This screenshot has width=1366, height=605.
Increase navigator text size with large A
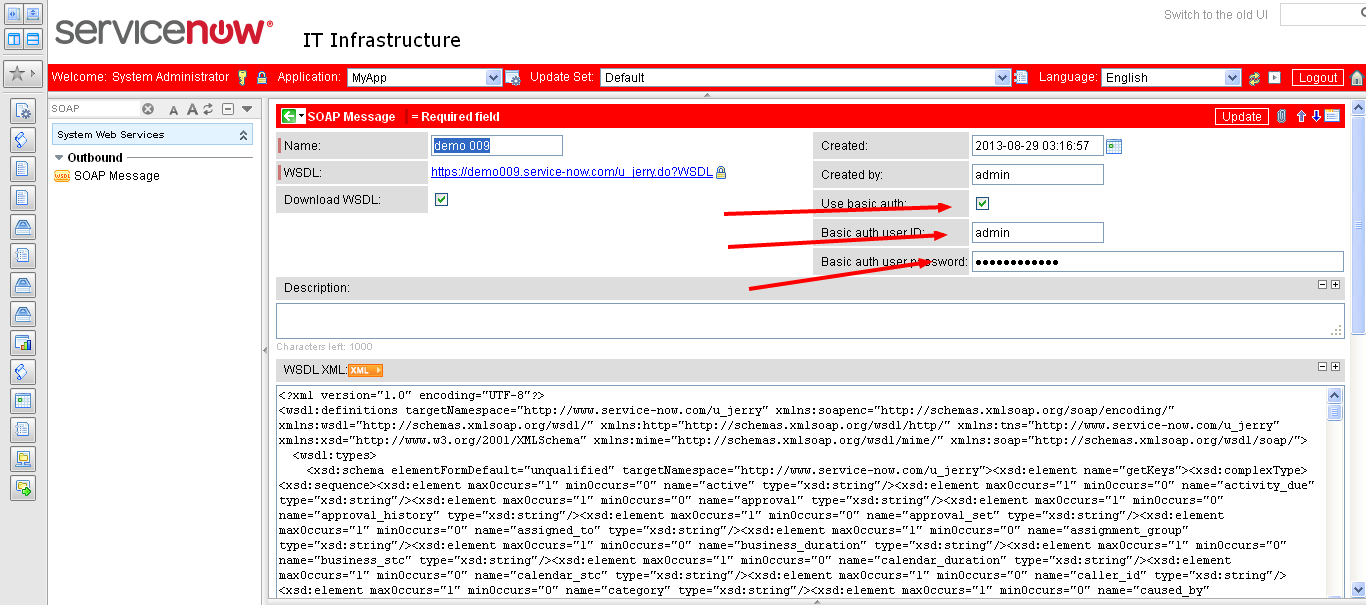click(192, 109)
